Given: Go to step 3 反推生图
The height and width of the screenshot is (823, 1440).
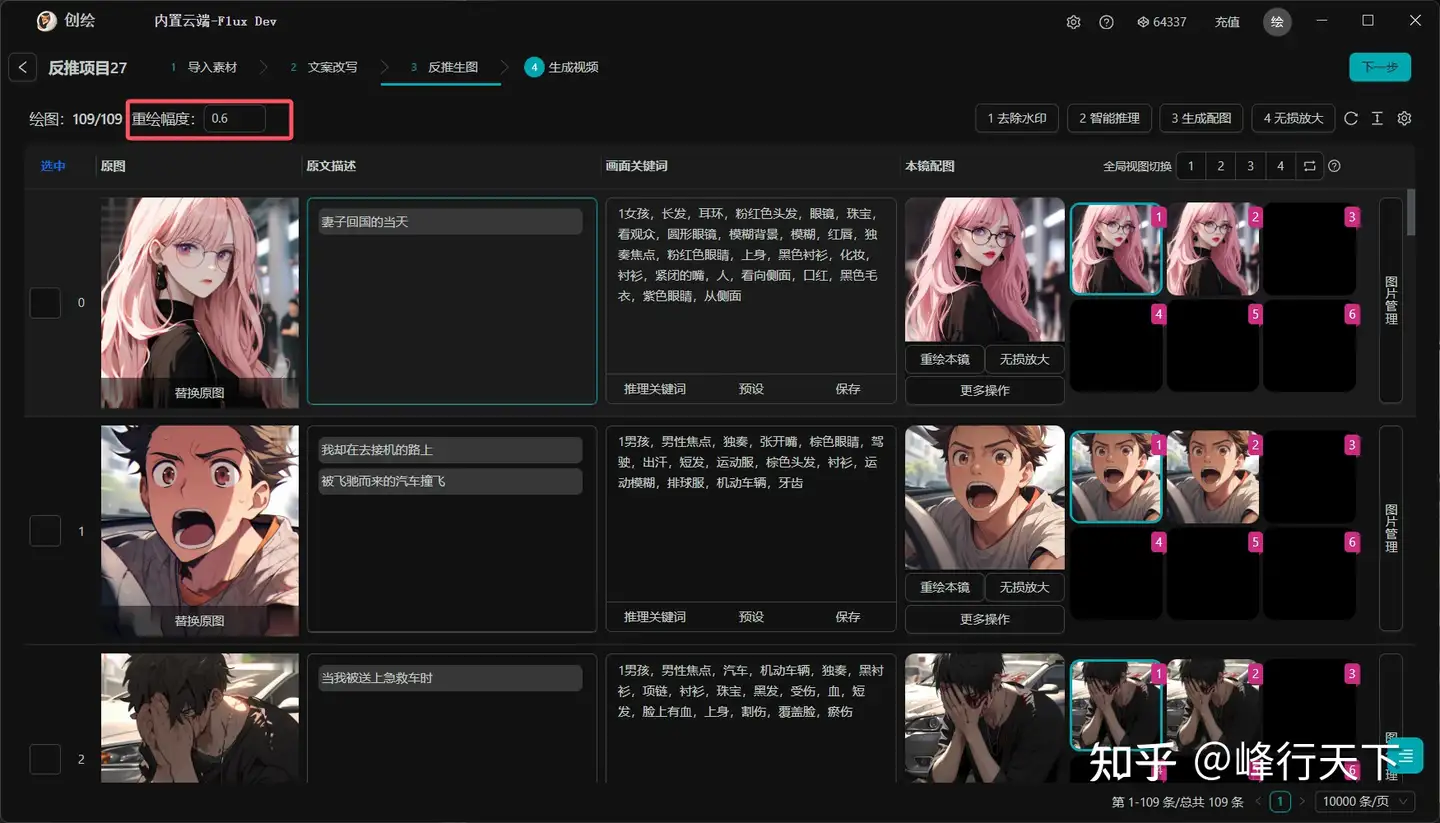Looking at the screenshot, I should tap(445, 67).
